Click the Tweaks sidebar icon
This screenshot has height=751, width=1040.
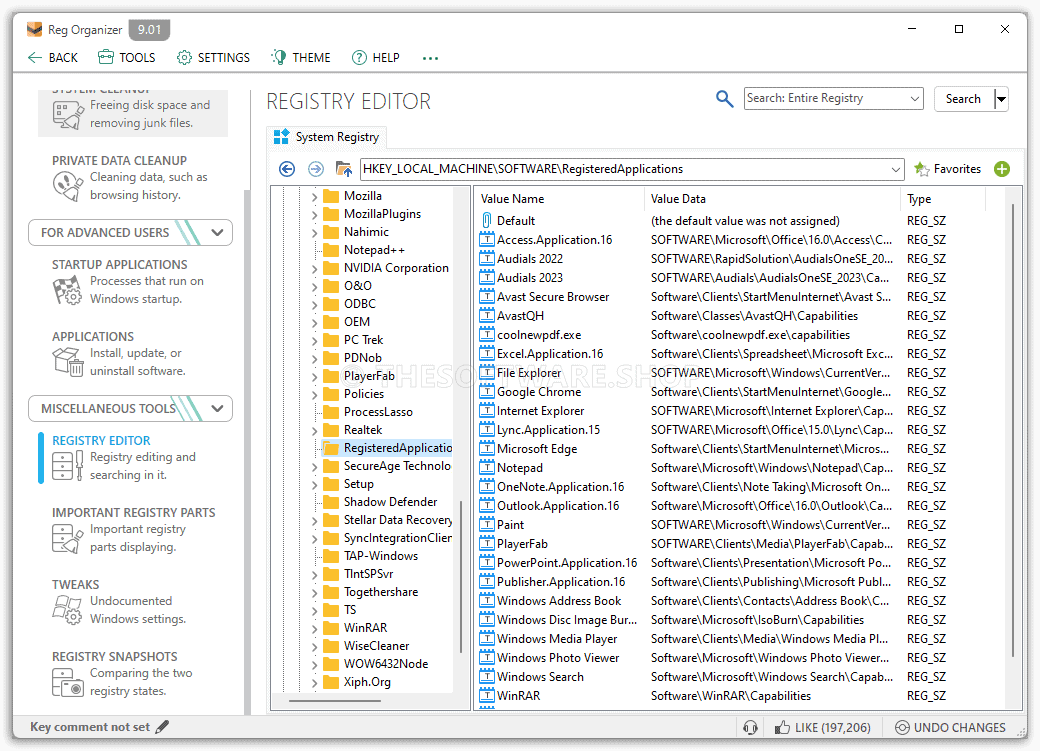coord(68,610)
